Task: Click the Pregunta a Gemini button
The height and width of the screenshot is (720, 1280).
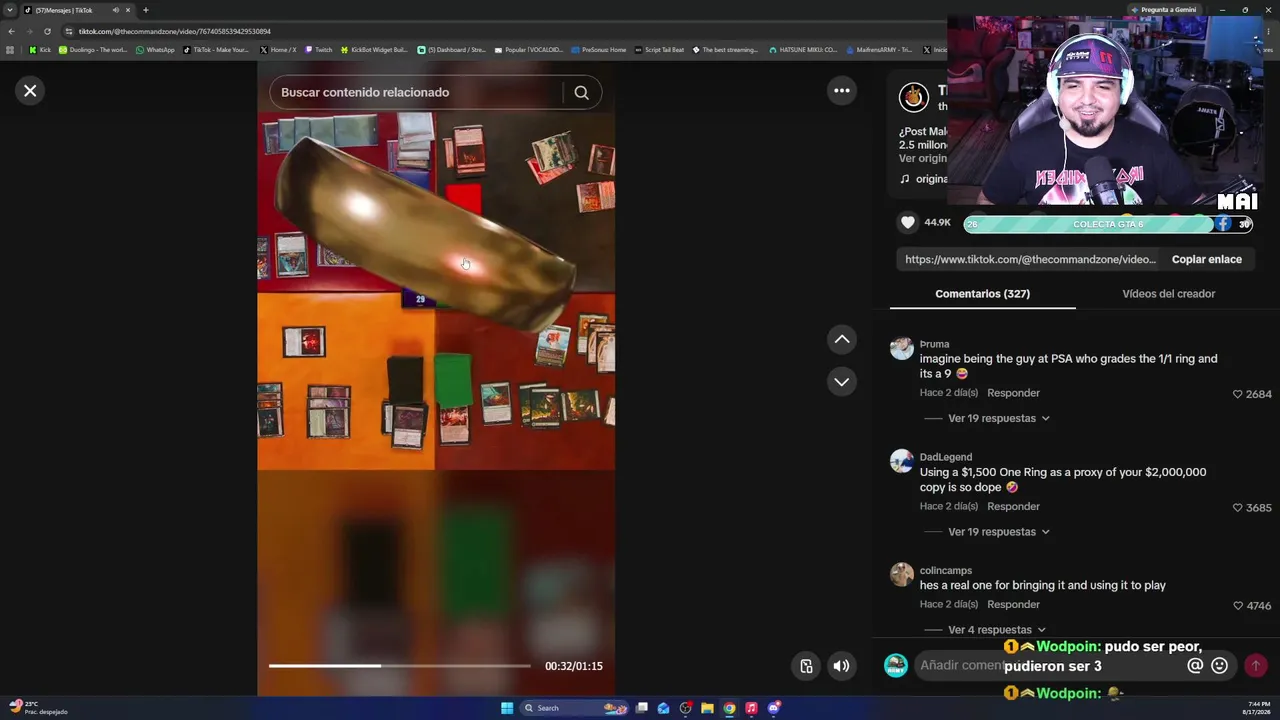Action: [x=1162, y=10]
